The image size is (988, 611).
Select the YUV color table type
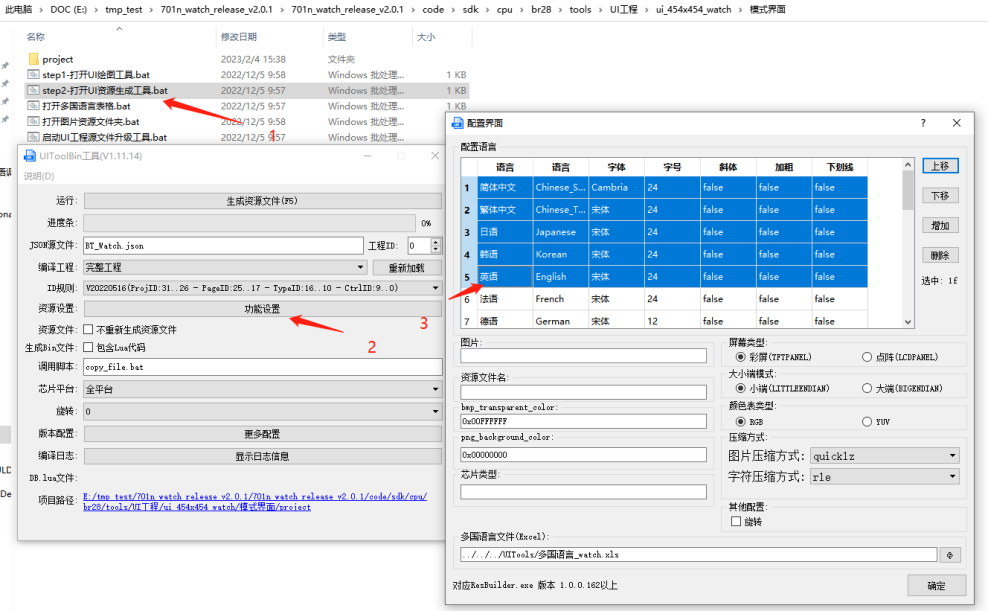[x=867, y=421]
